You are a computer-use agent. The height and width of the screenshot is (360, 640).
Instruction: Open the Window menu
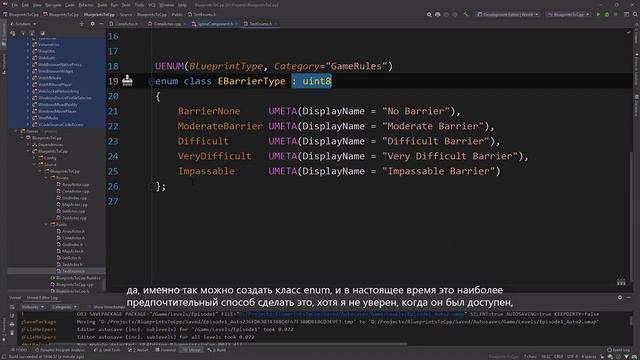tap(167, 5)
